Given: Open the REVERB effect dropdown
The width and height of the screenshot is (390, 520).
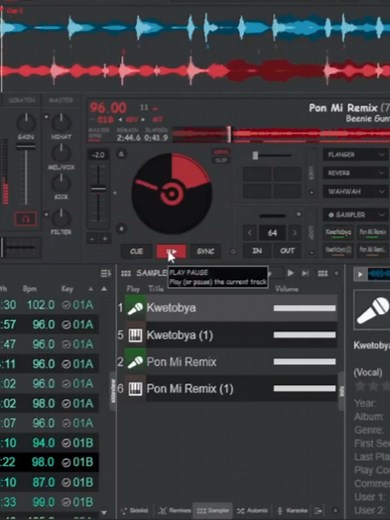Looking at the screenshot, I should click(355, 173).
